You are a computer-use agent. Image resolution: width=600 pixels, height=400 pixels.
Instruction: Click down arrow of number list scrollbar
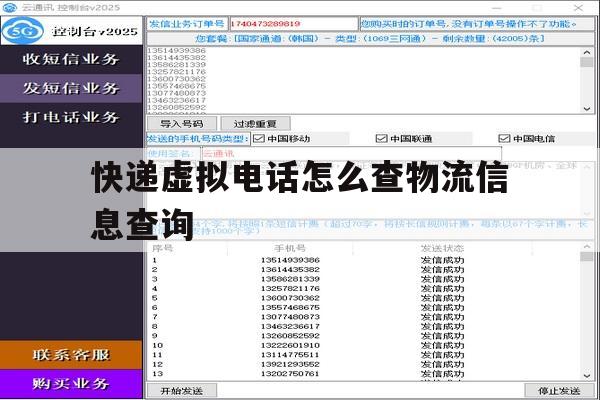click(587, 109)
